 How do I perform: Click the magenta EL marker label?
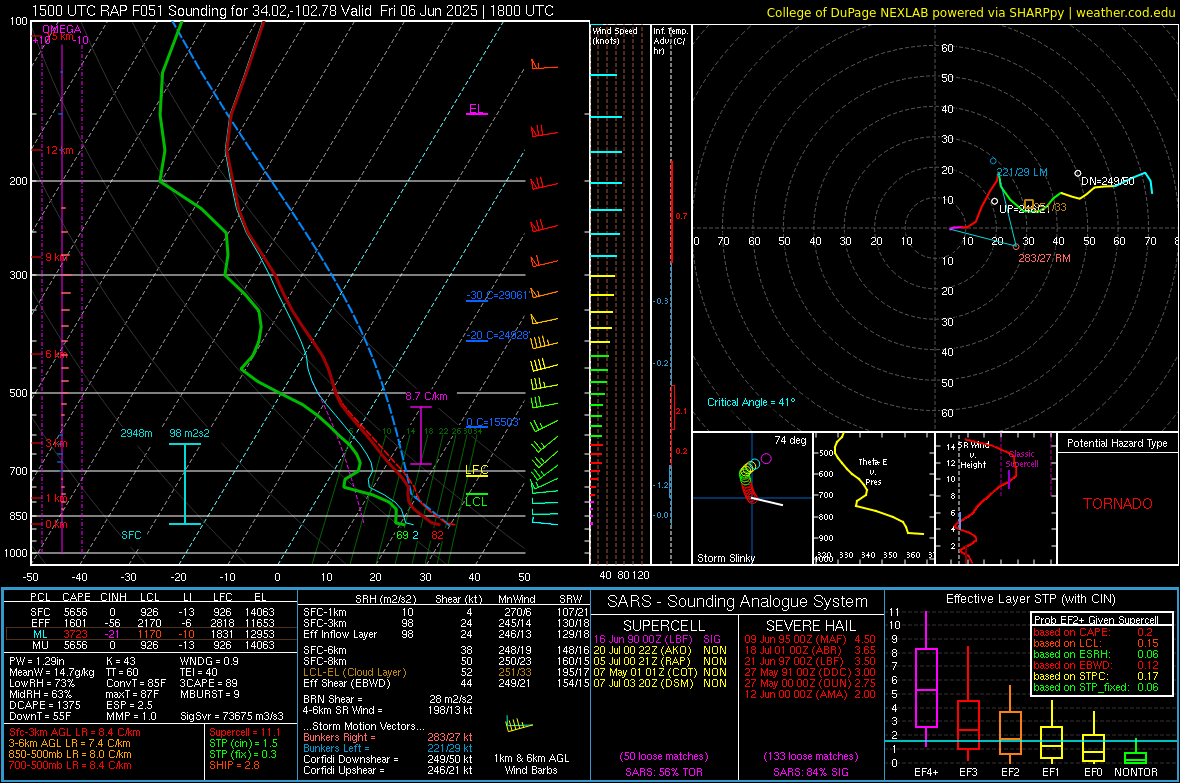tap(476, 108)
